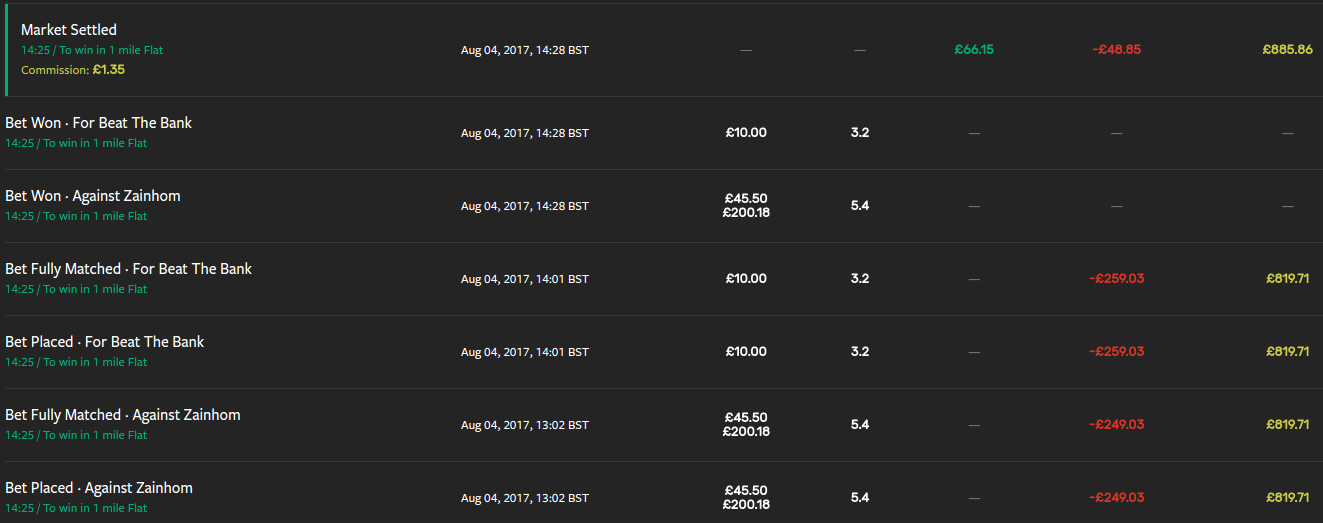Open the Market Settled entry title

click(x=69, y=30)
